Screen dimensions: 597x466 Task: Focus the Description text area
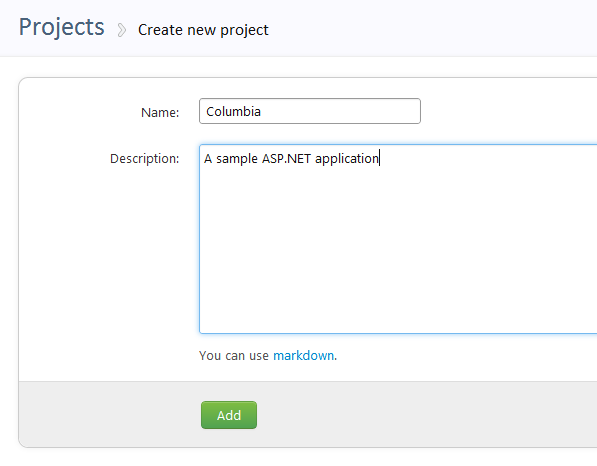(x=398, y=239)
